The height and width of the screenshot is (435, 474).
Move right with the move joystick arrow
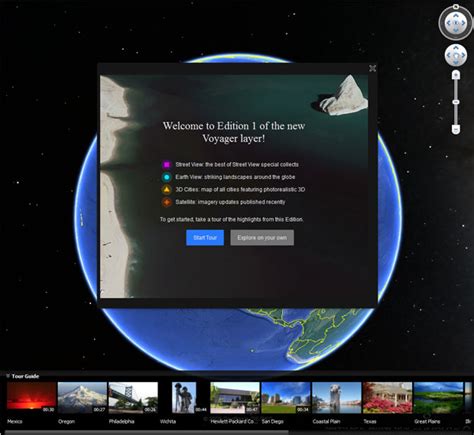pyautogui.click(x=463, y=55)
